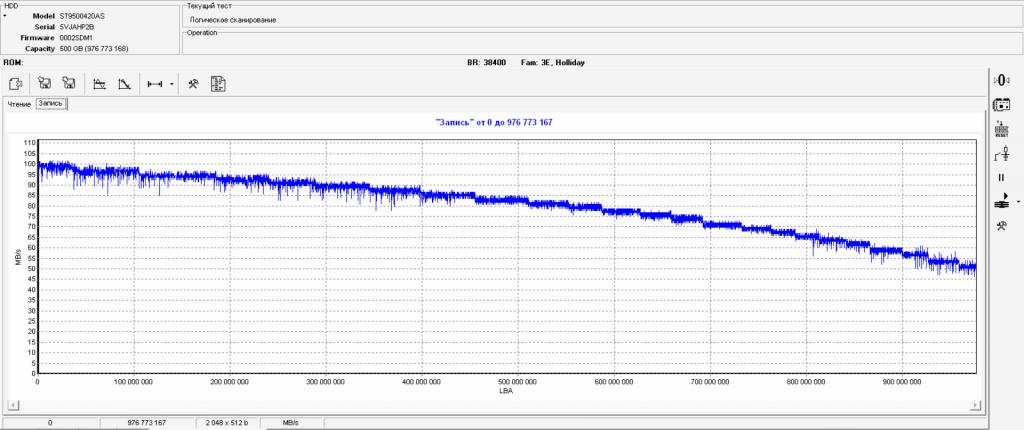
Task: Click the zero counter icon in right sidebar
Action: 1000,80
